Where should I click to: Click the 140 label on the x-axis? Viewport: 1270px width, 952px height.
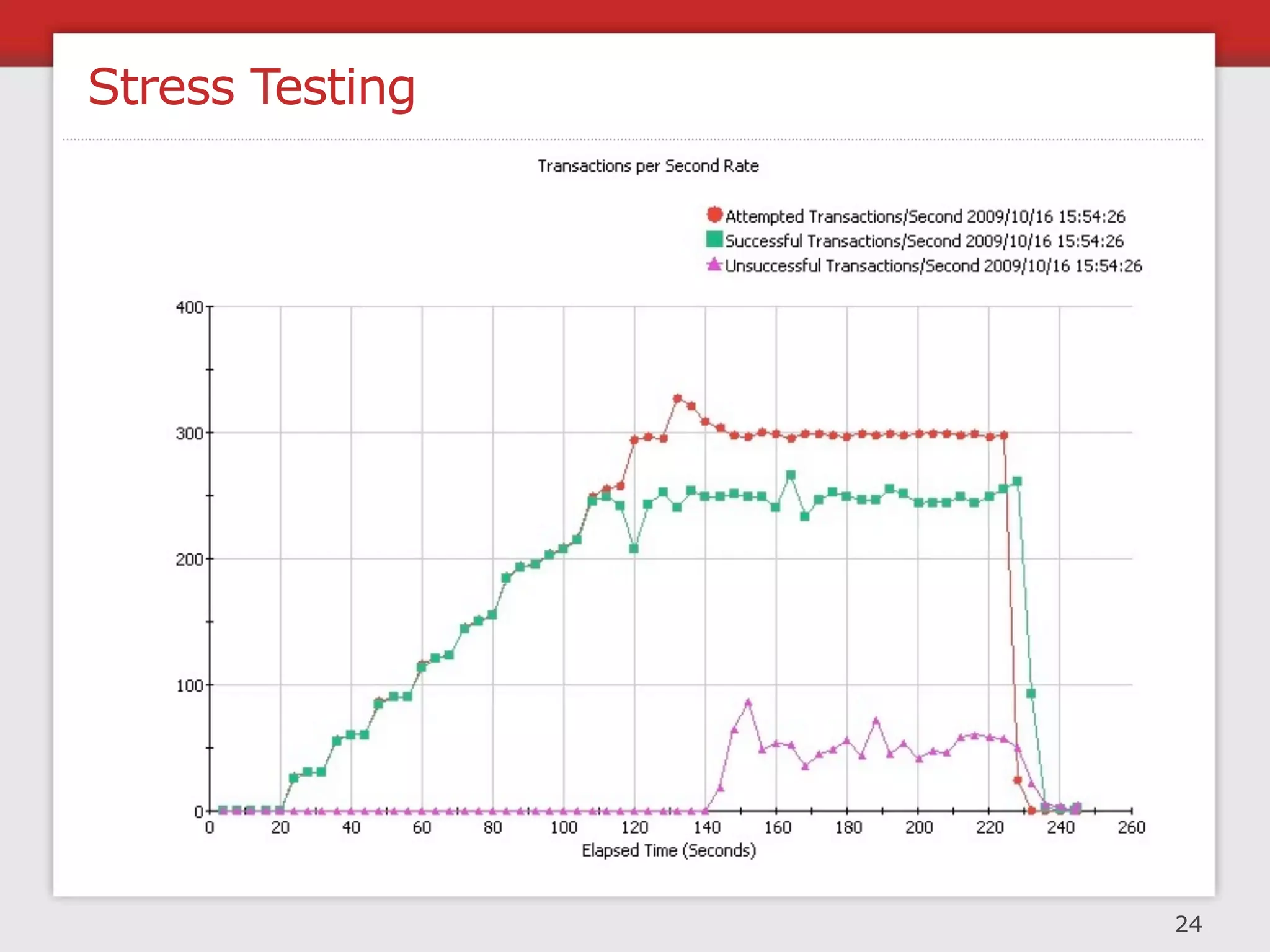pos(706,827)
